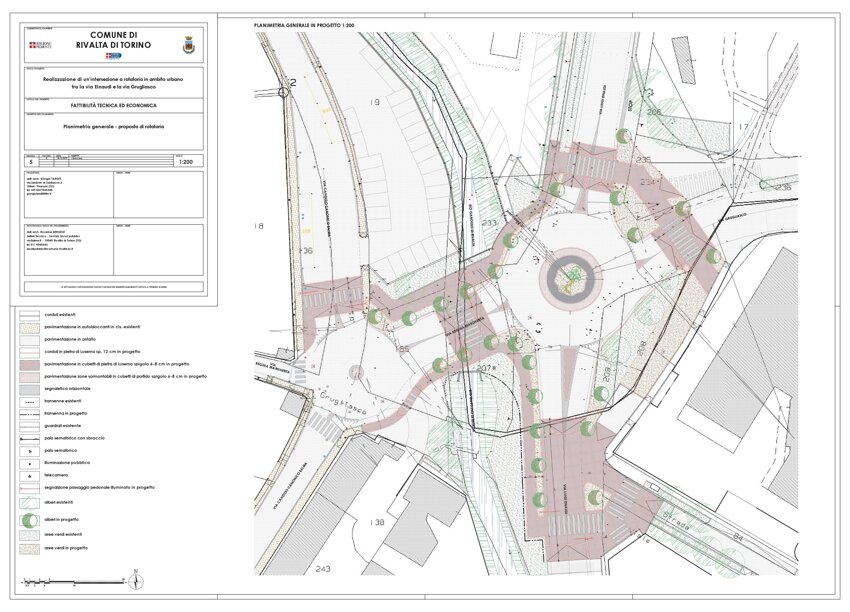The image size is (850, 612).
Task: Click the 'segnaletica orizzontale' grey swatch
Action: click(x=30, y=388)
